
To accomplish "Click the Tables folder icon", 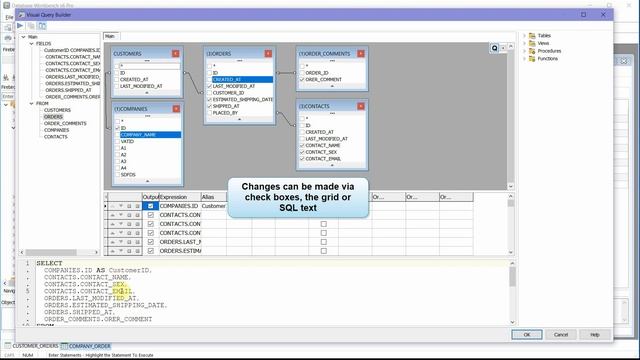I will [532, 36].
